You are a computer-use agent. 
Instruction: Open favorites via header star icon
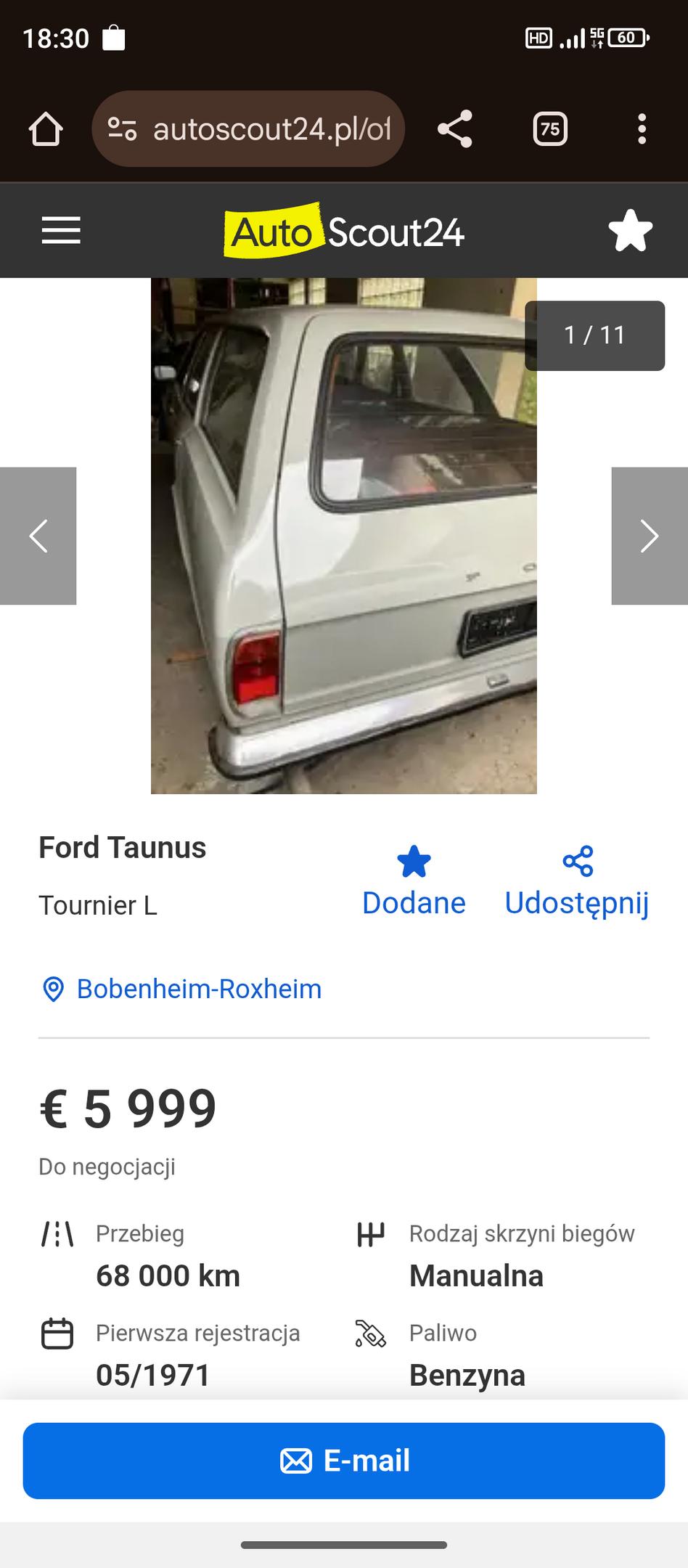(630, 231)
